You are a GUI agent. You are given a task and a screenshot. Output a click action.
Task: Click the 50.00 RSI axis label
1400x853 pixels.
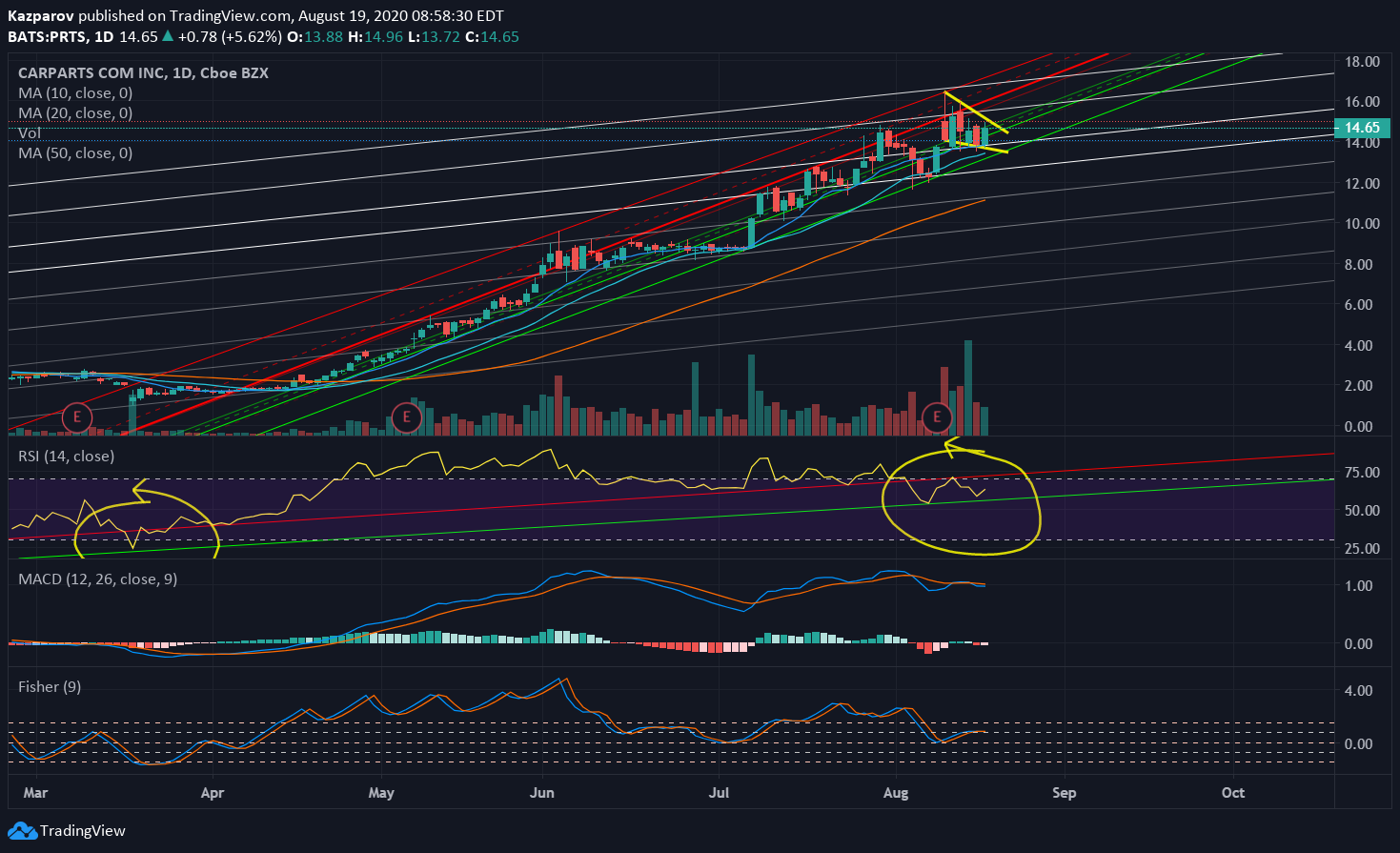(x=1362, y=511)
